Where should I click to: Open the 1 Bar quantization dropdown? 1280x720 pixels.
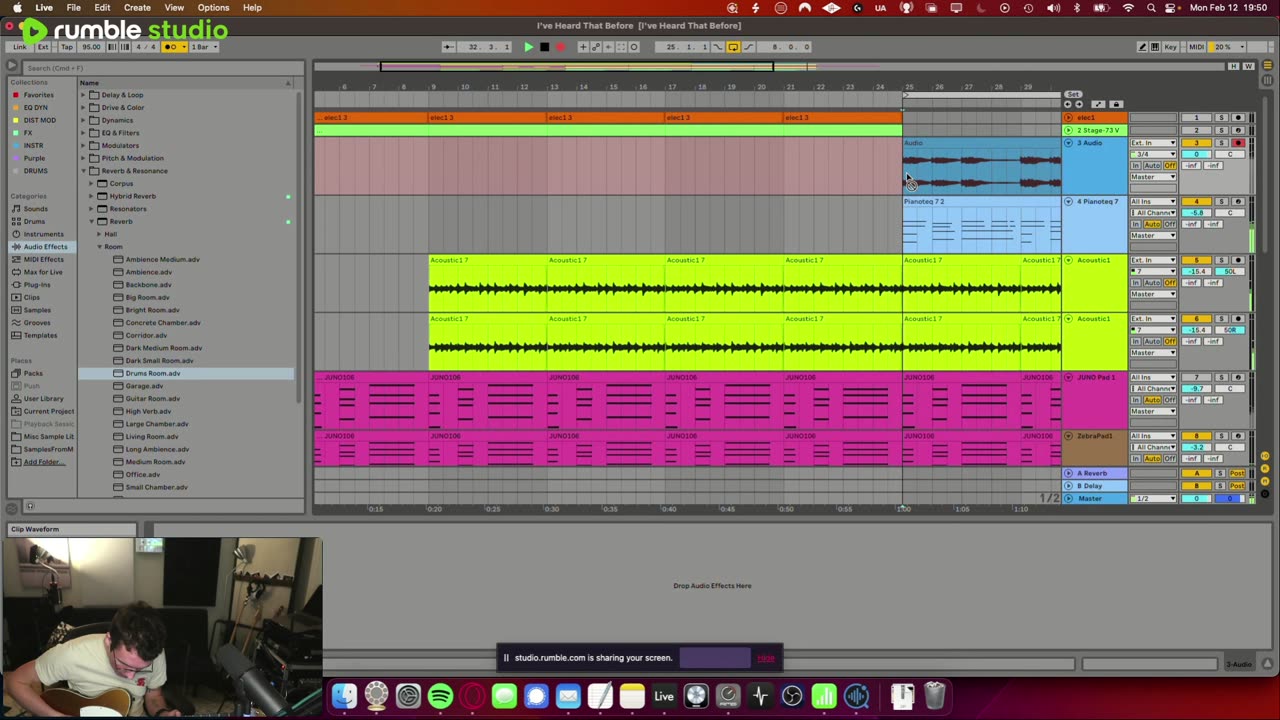(205, 47)
